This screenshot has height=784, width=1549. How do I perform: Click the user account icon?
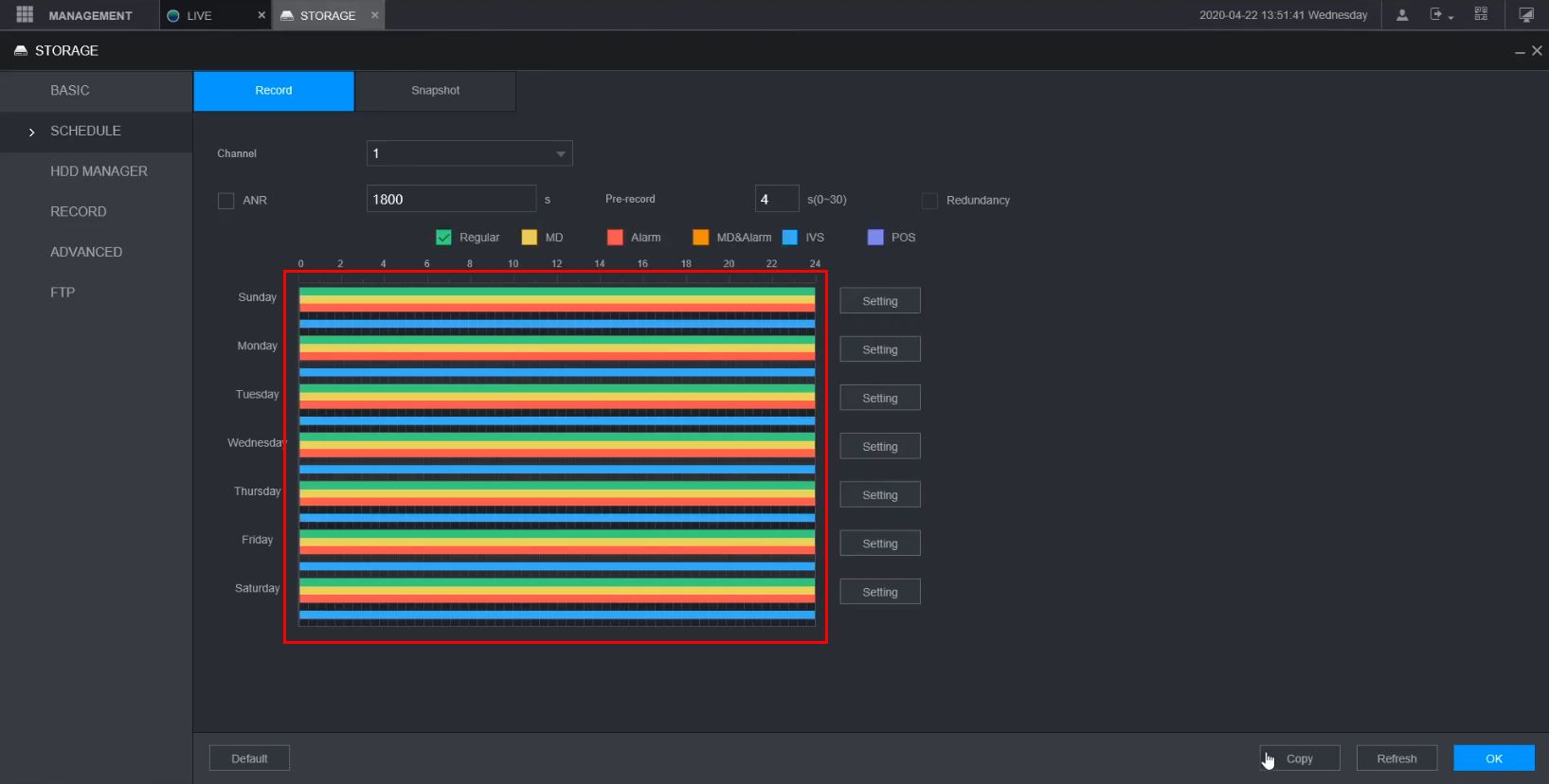point(1402,15)
